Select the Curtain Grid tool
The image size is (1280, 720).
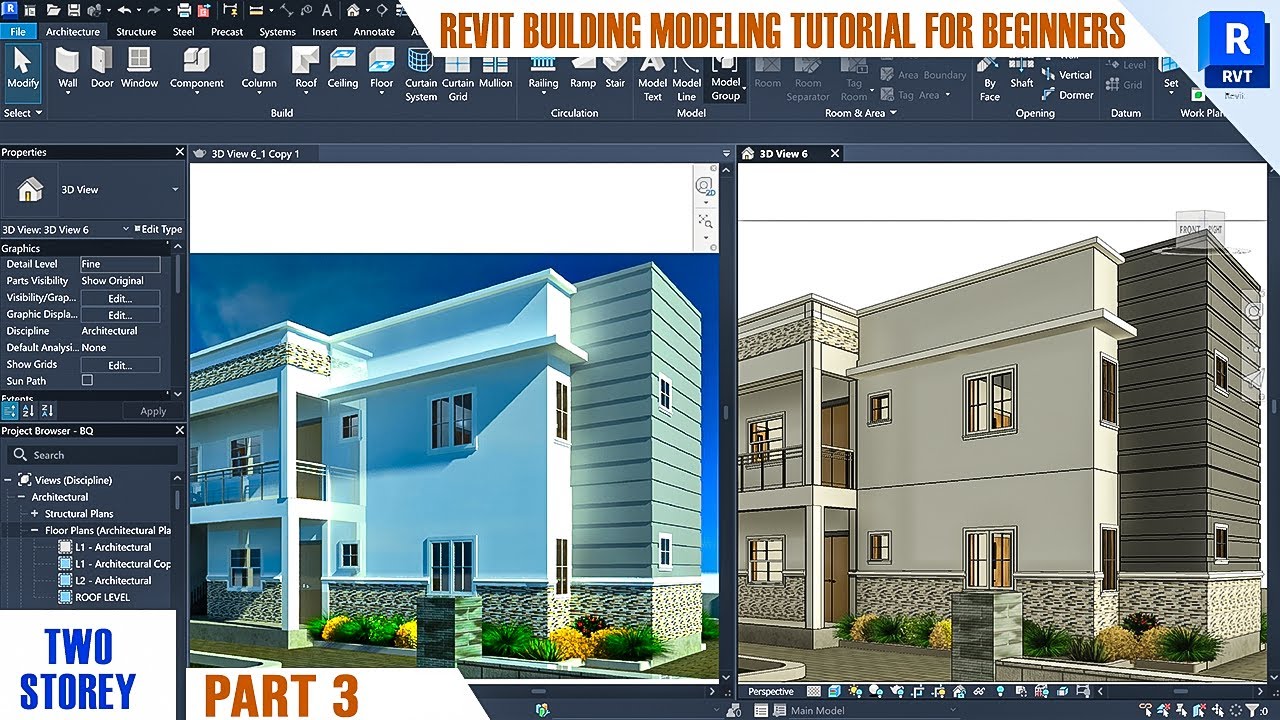(x=458, y=75)
